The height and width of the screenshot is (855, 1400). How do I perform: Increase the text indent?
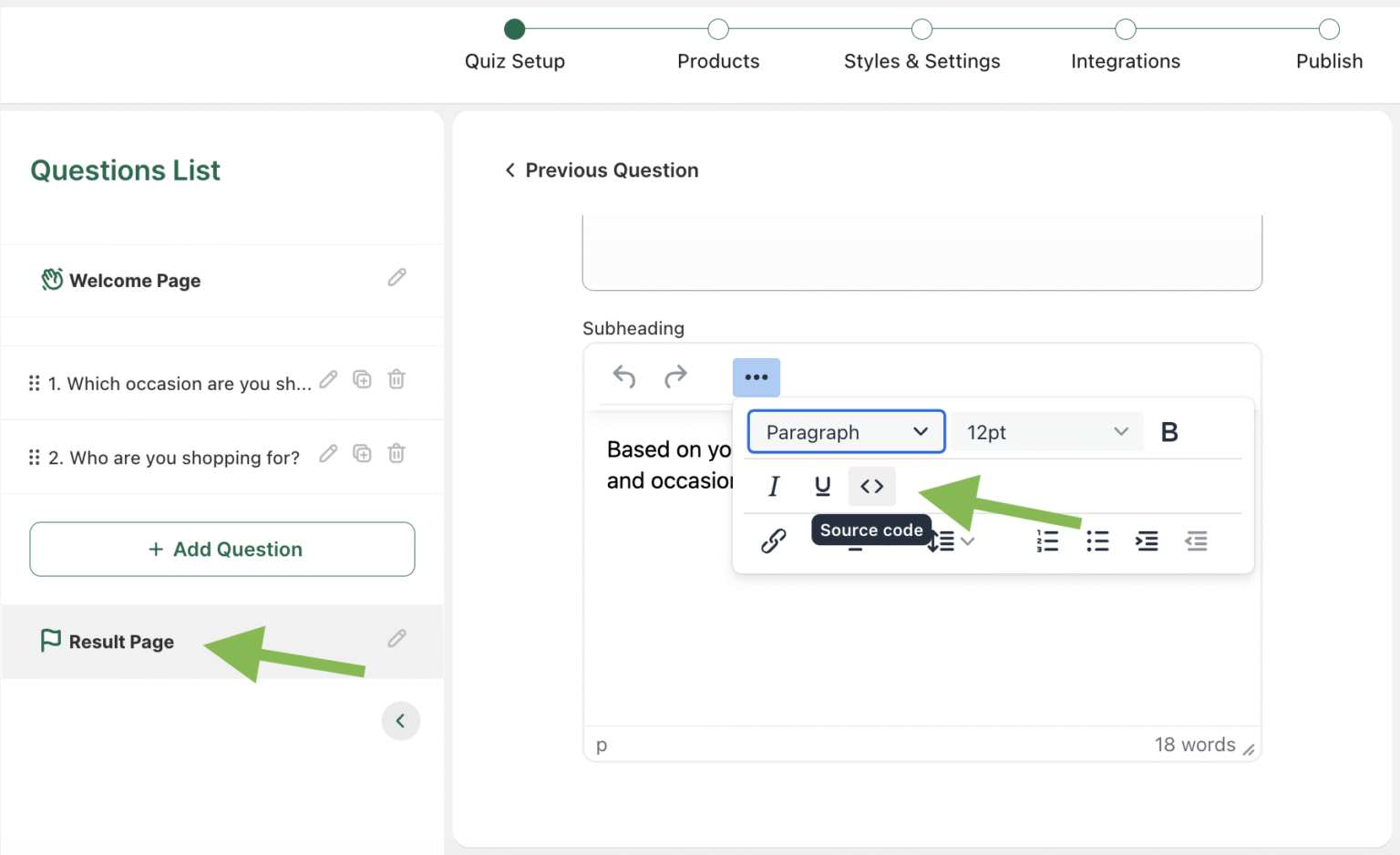pyautogui.click(x=1147, y=541)
